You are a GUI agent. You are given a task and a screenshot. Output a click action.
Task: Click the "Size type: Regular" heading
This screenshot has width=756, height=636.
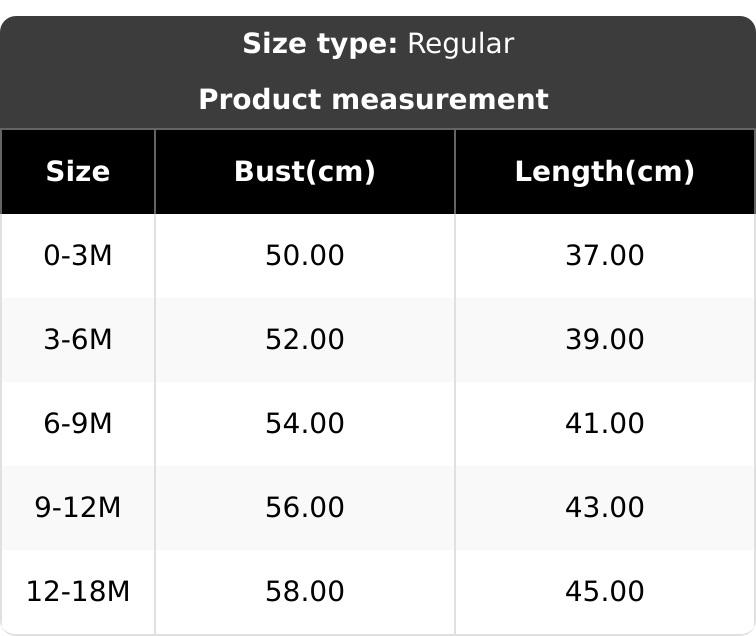pyautogui.click(x=377, y=44)
